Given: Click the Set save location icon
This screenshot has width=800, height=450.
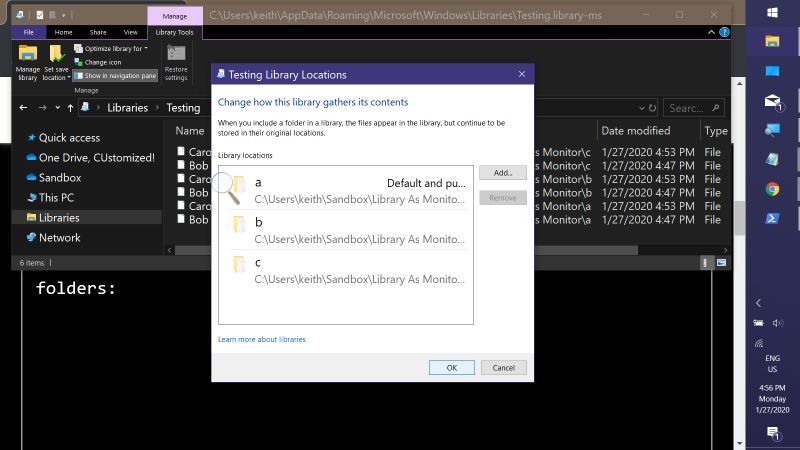Looking at the screenshot, I should coord(56,62).
